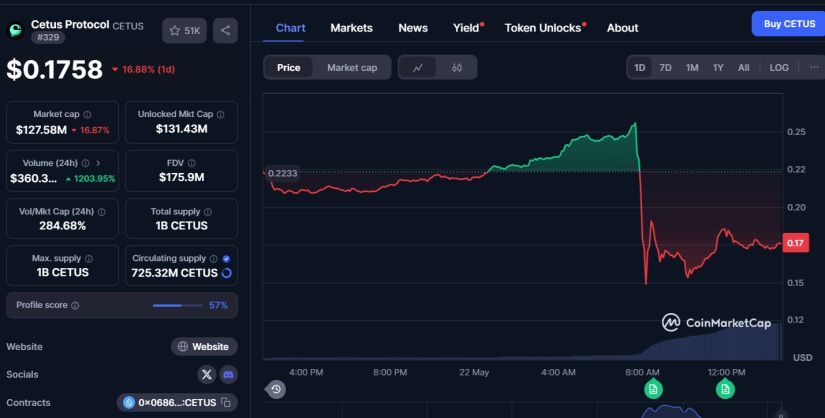Image resolution: width=825 pixels, height=418 pixels.
Task: Open the share icon button
Action: point(225,31)
